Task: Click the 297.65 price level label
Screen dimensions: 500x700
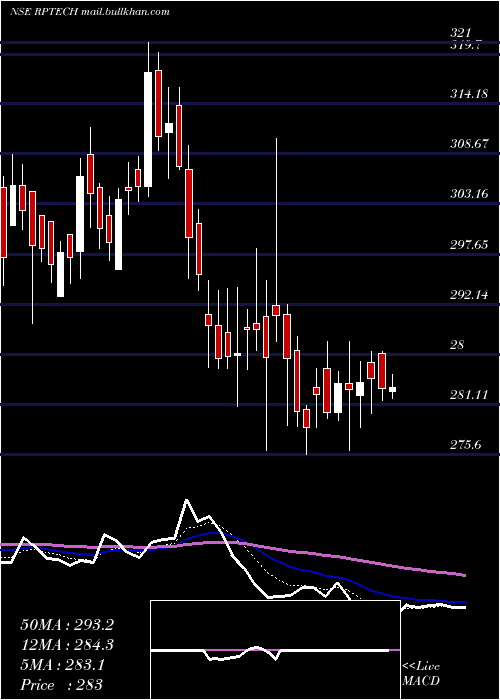Action: (x=469, y=245)
